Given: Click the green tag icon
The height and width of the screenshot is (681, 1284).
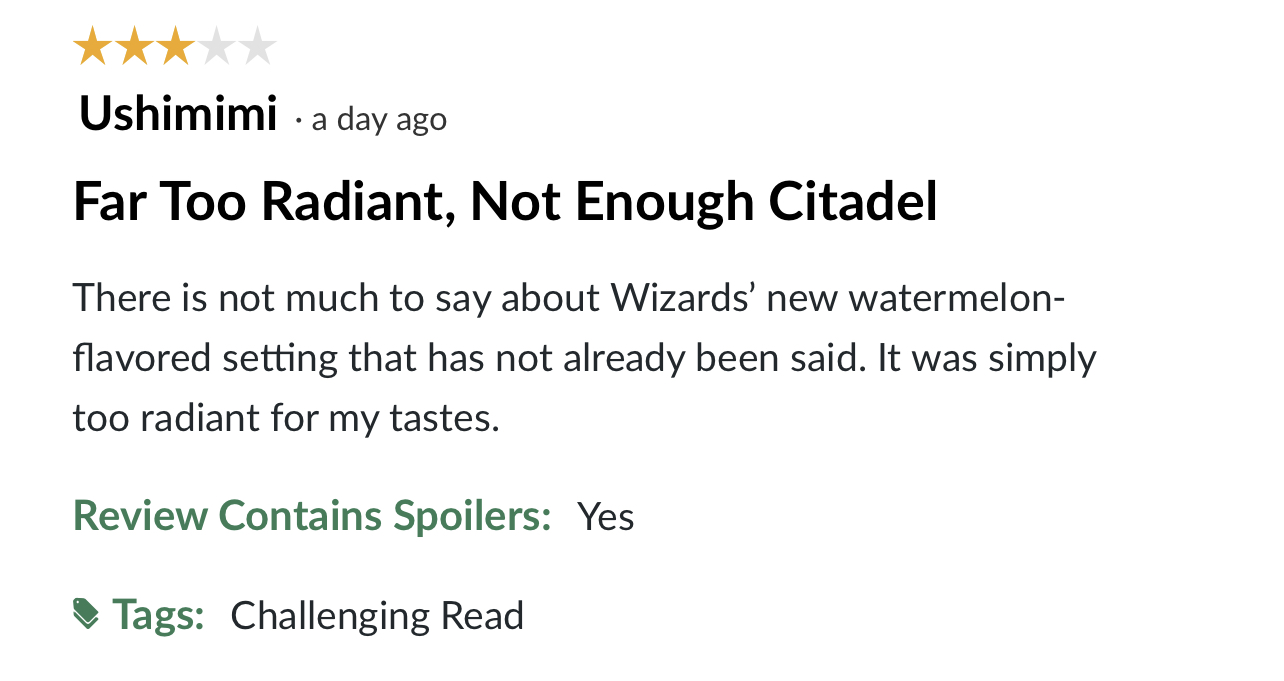Looking at the screenshot, I should click(87, 614).
